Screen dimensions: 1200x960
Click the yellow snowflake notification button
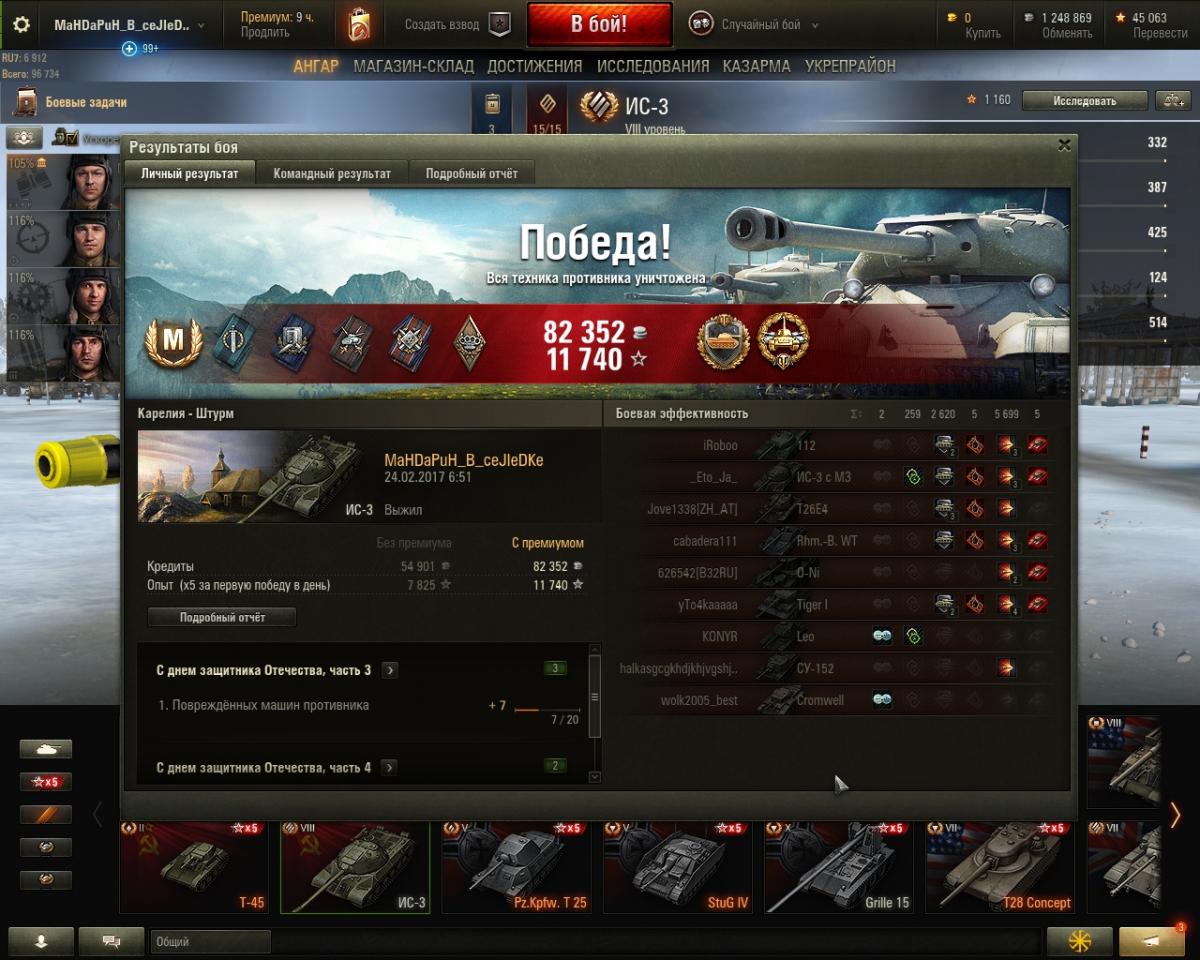(x=1079, y=941)
